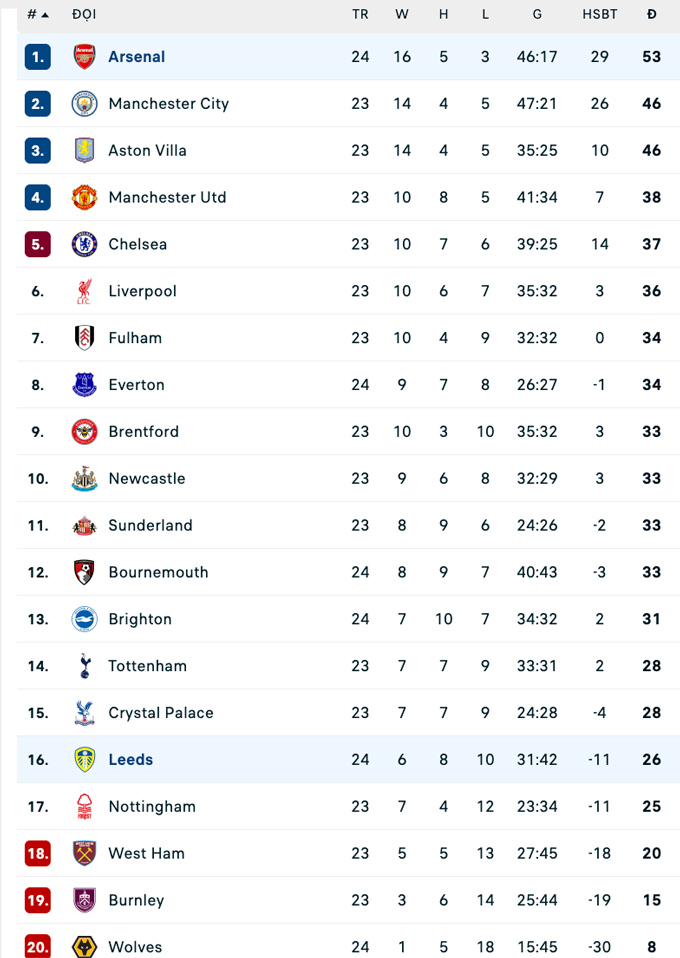Click the Chelsea club badge icon
Image resolution: width=680 pixels, height=958 pixels.
tap(85, 244)
